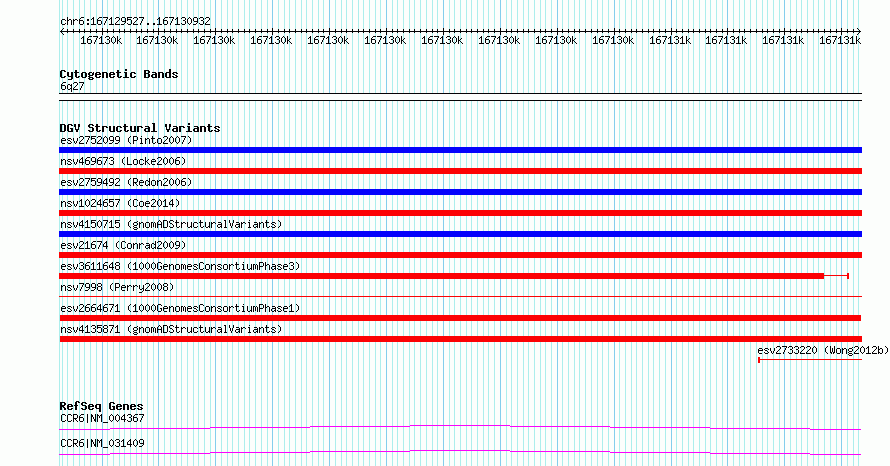The height and width of the screenshot is (466, 890).
Task: Click the first 167131k ruler tick label
Action: tap(670, 41)
